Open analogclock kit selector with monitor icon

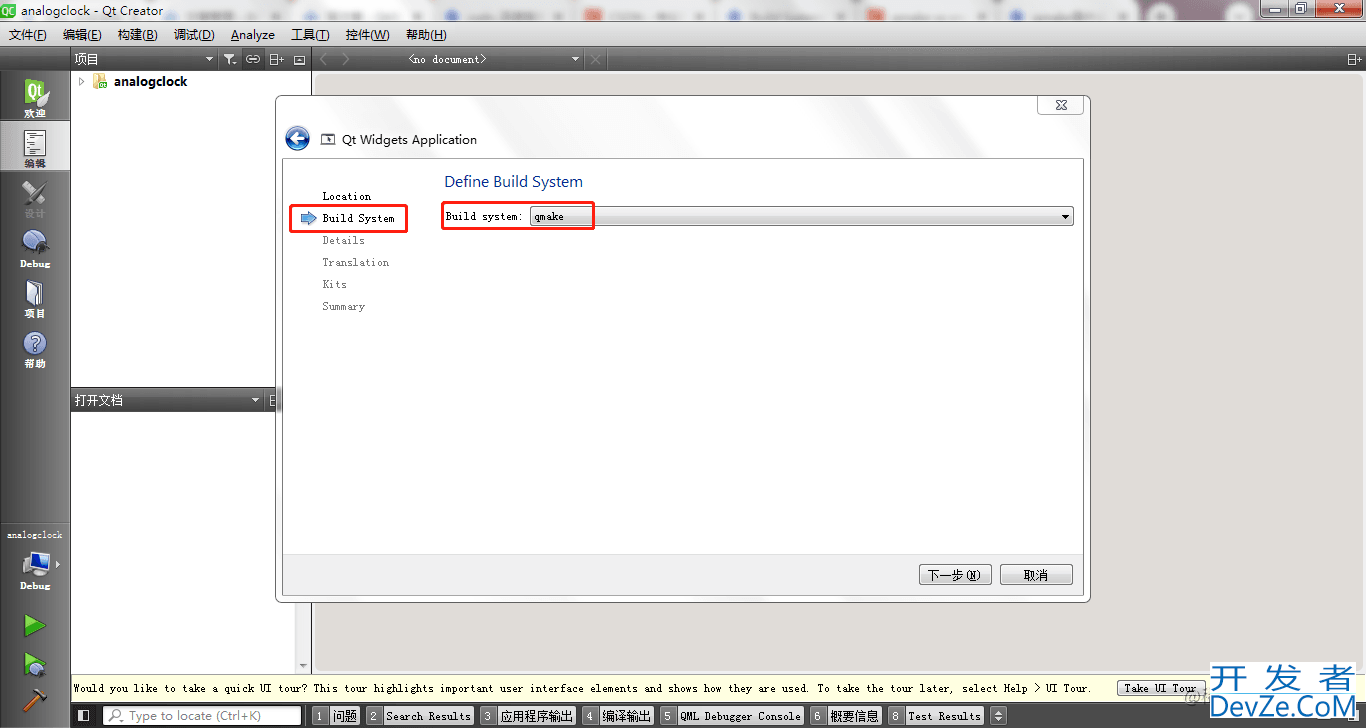click(35, 565)
